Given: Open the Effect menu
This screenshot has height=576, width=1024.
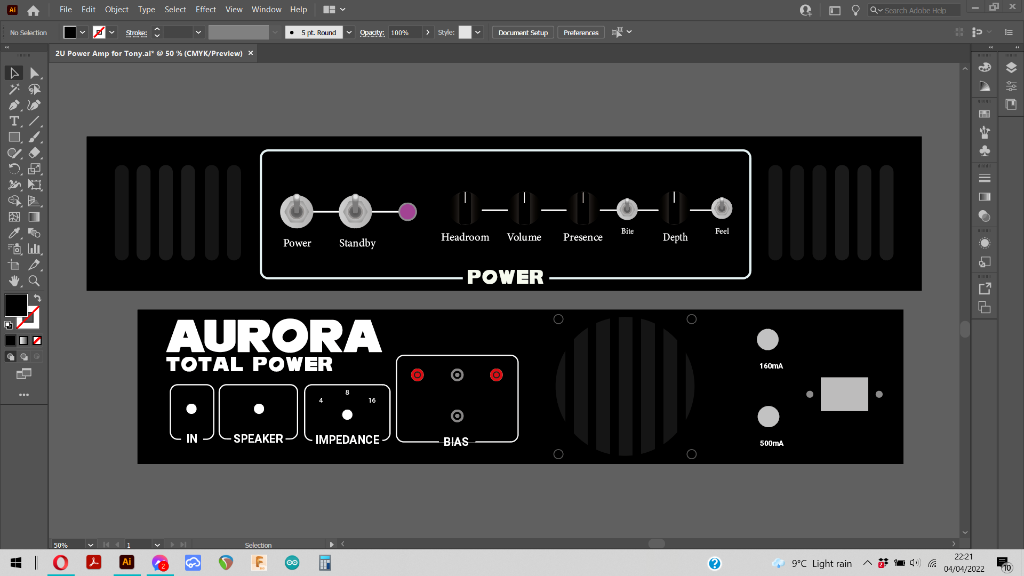Looking at the screenshot, I should point(205,9).
